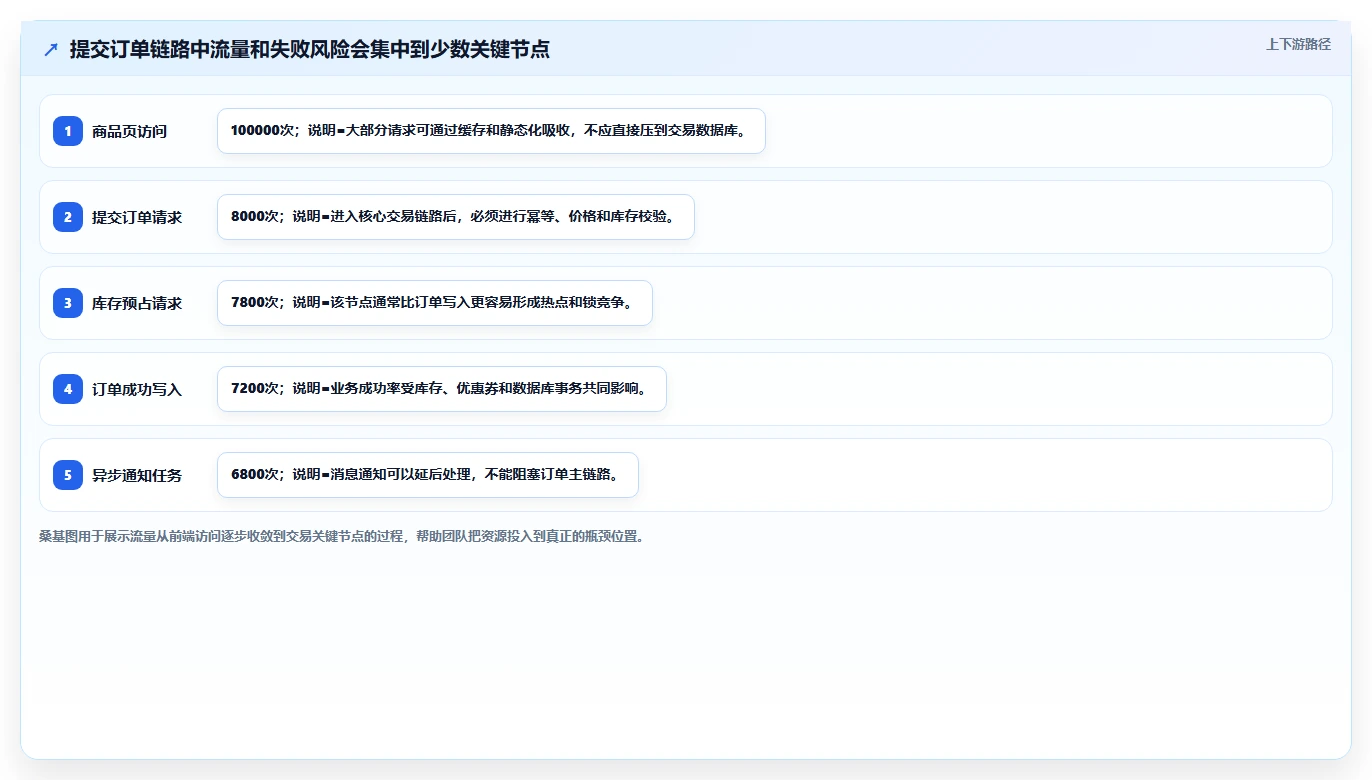The height and width of the screenshot is (780, 1372).
Task: Open the 8000次 description box
Action: click(455, 217)
